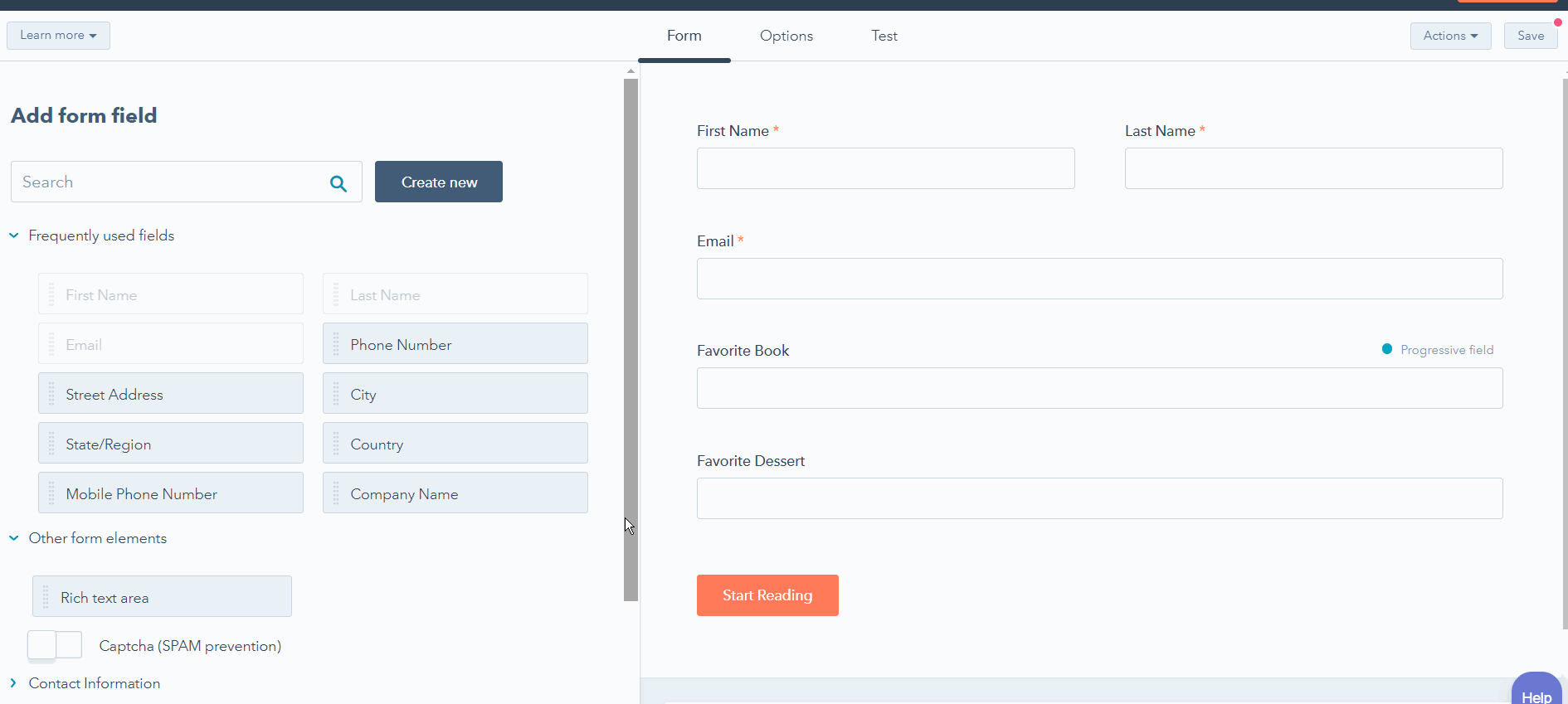Select the Rich text area element
Viewport: 1568px width, 704px height.
(162, 596)
